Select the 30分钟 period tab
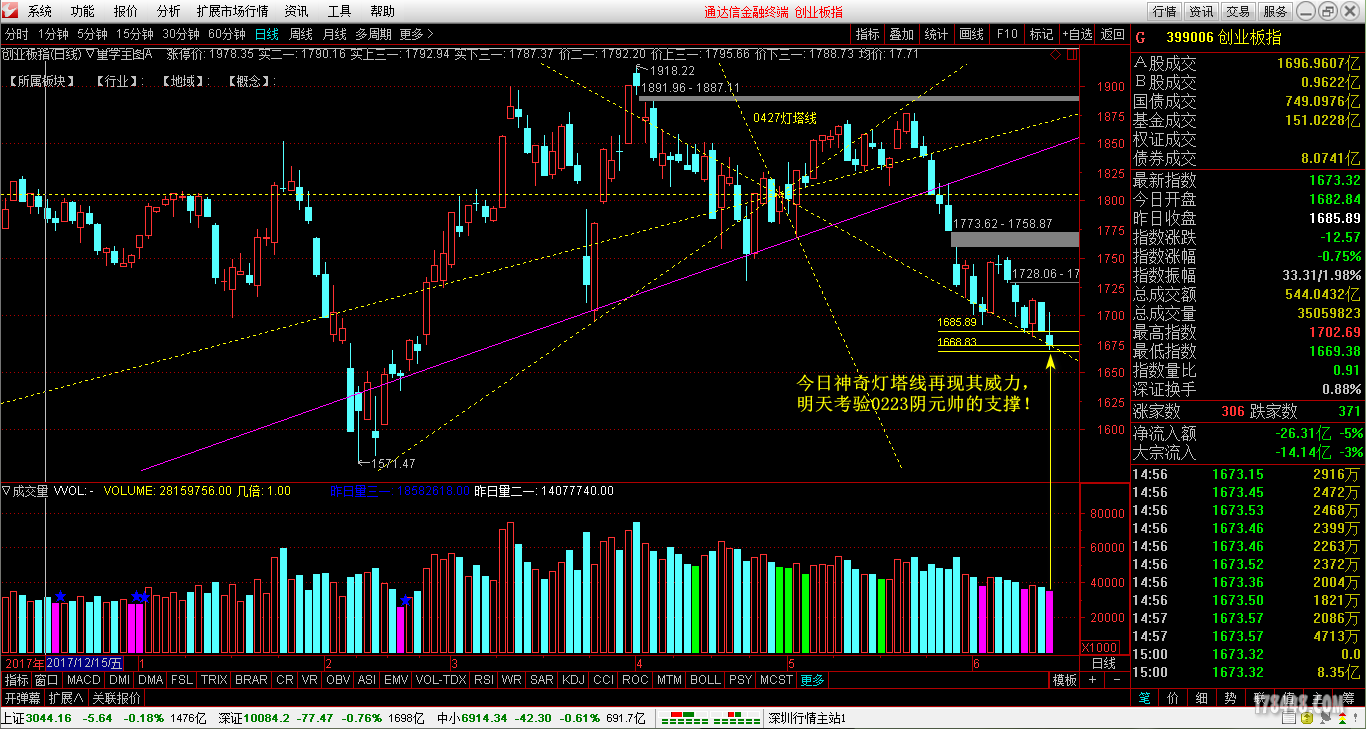 click(x=182, y=34)
